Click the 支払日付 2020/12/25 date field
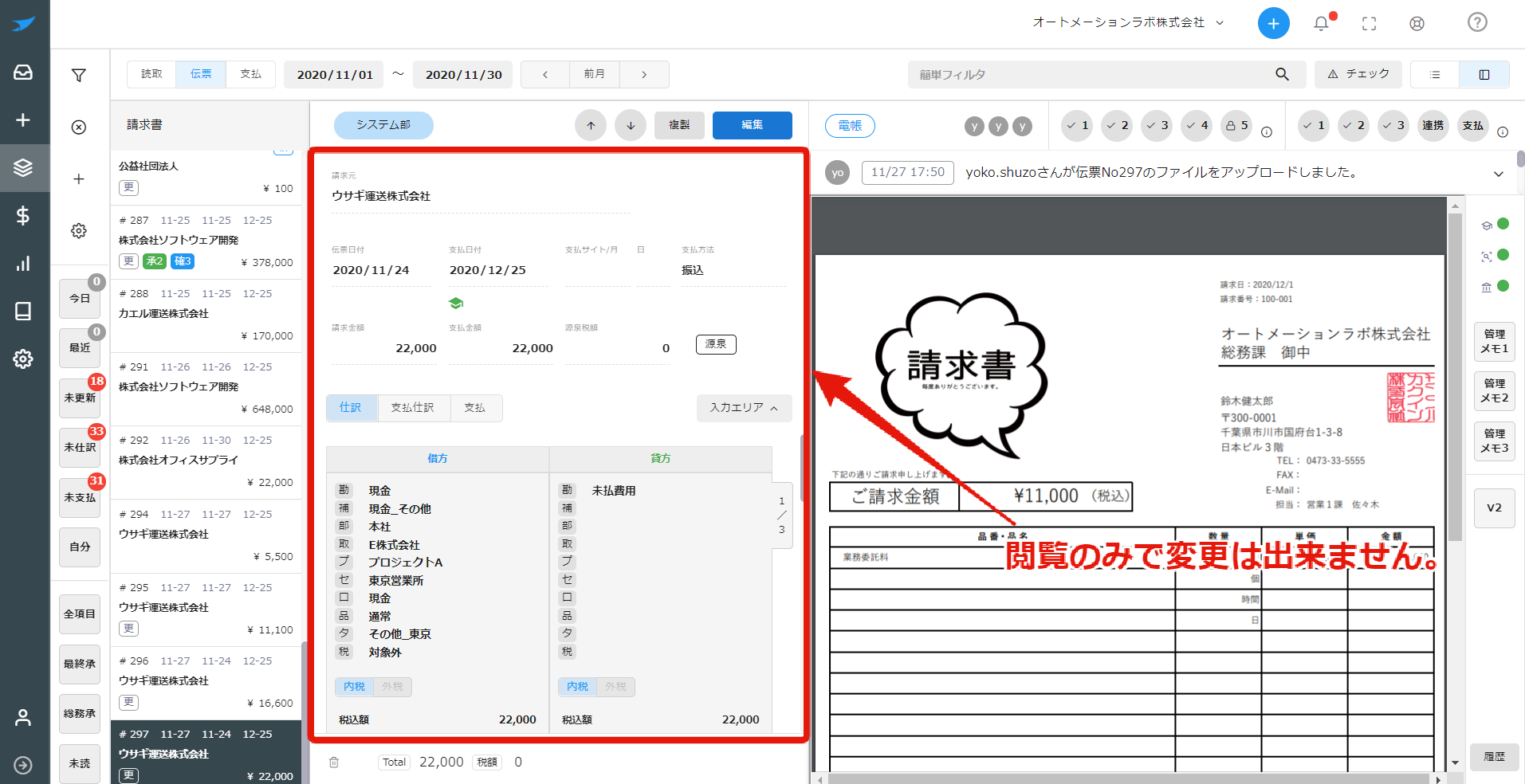Image resolution: width=1525 pixels, height=784 pixels. 501,271
